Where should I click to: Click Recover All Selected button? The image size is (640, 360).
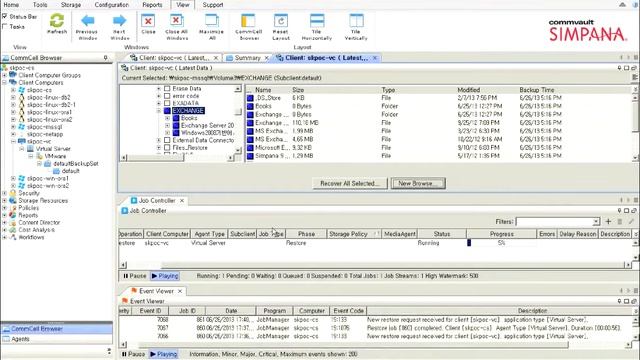pyautogui.click(x=350, y=183)
